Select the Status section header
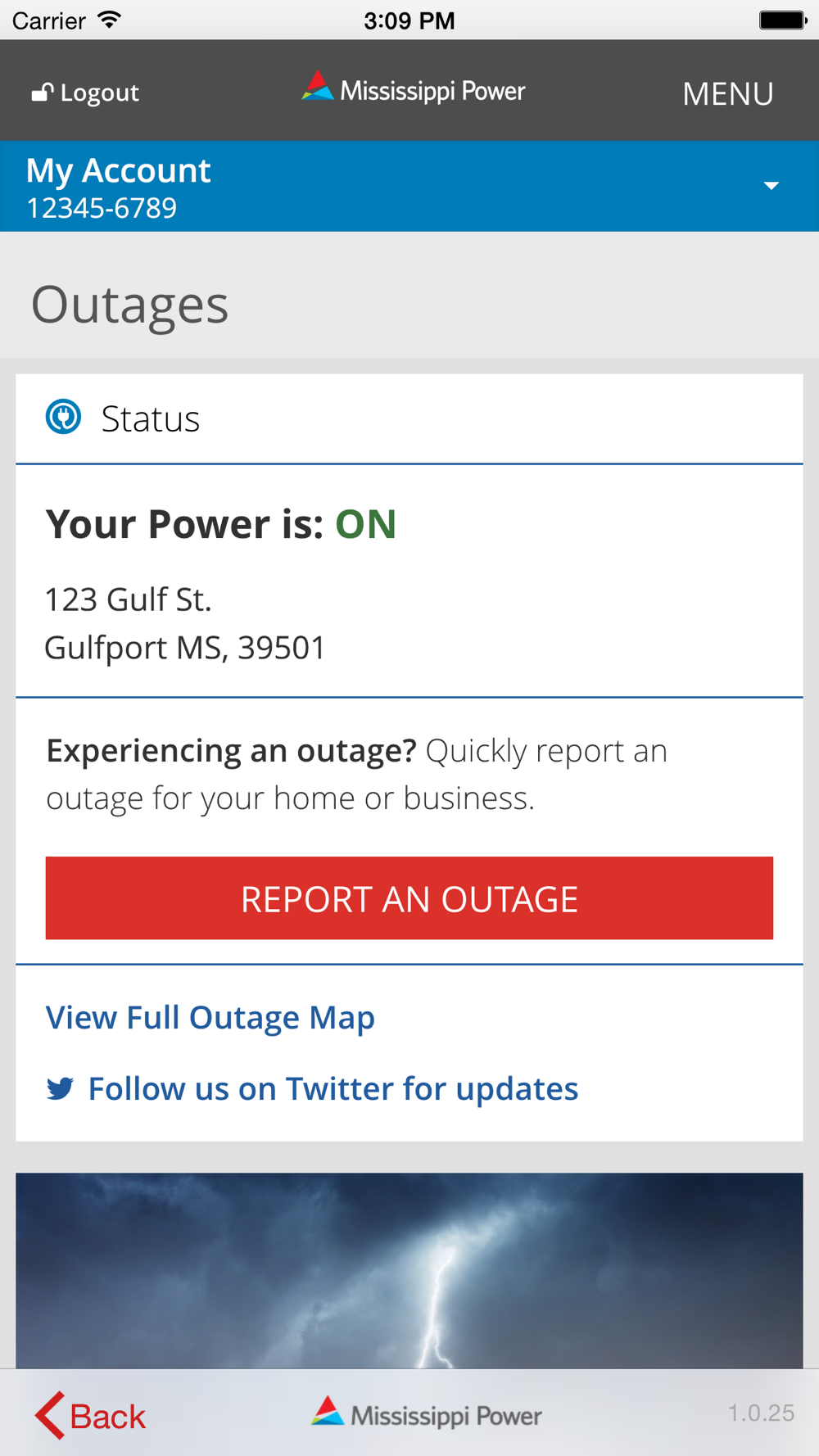Screen dimensions: 819x1456 tap(409, 418)
